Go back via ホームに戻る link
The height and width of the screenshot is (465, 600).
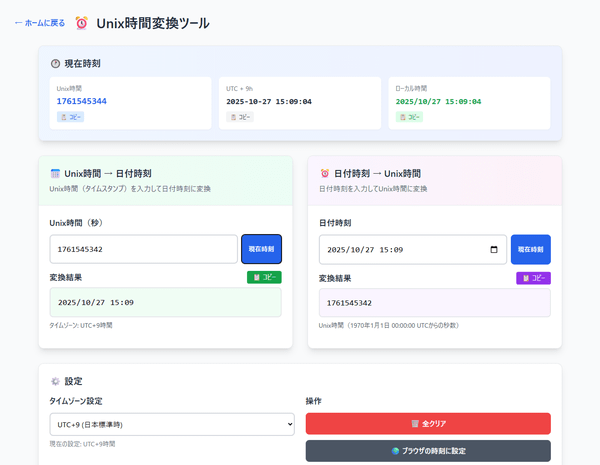(40, 23)
